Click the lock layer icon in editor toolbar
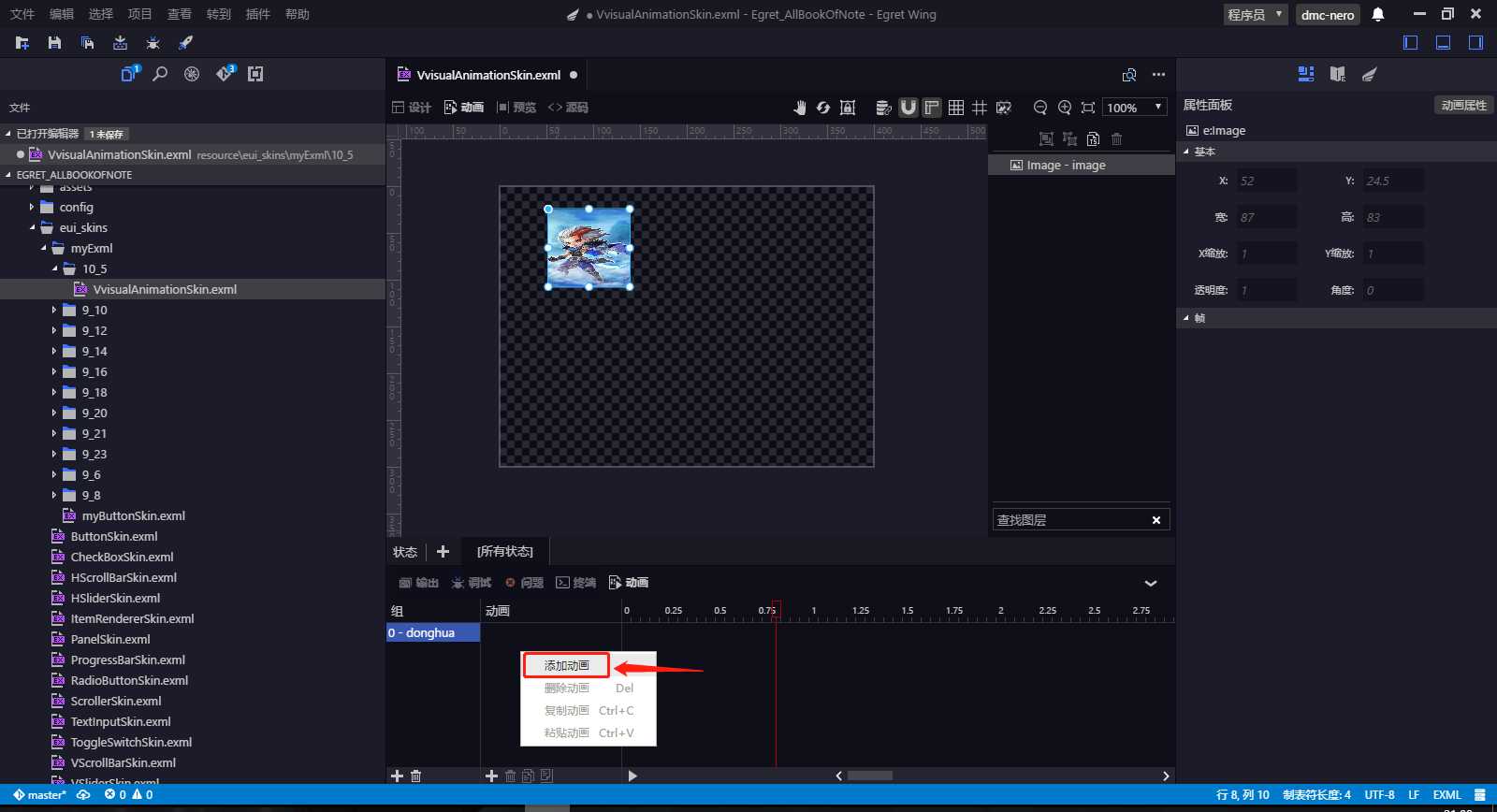The image size is (1497, 812). tap(848, 108)
